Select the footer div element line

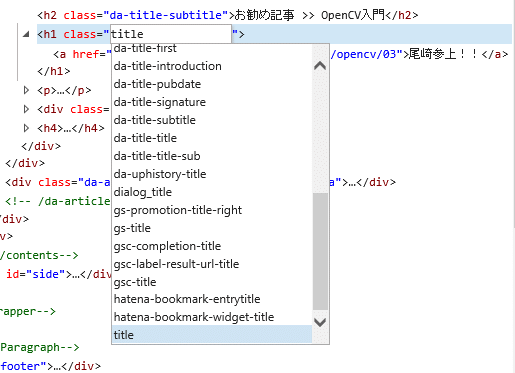click(50, 366)
